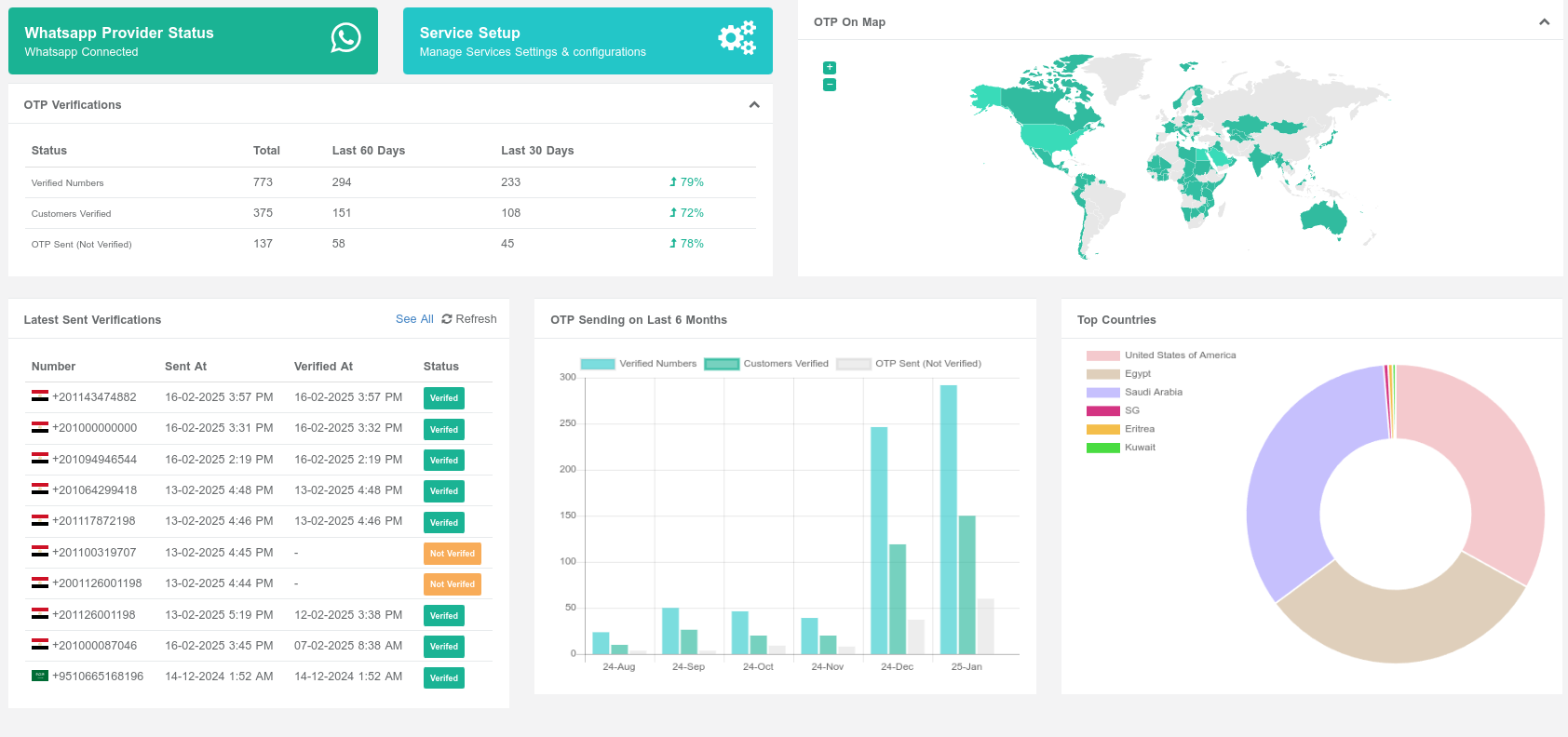Collapse the OTP On Map panel
Screen dimensions: 1568x737
click(1544, 22)
